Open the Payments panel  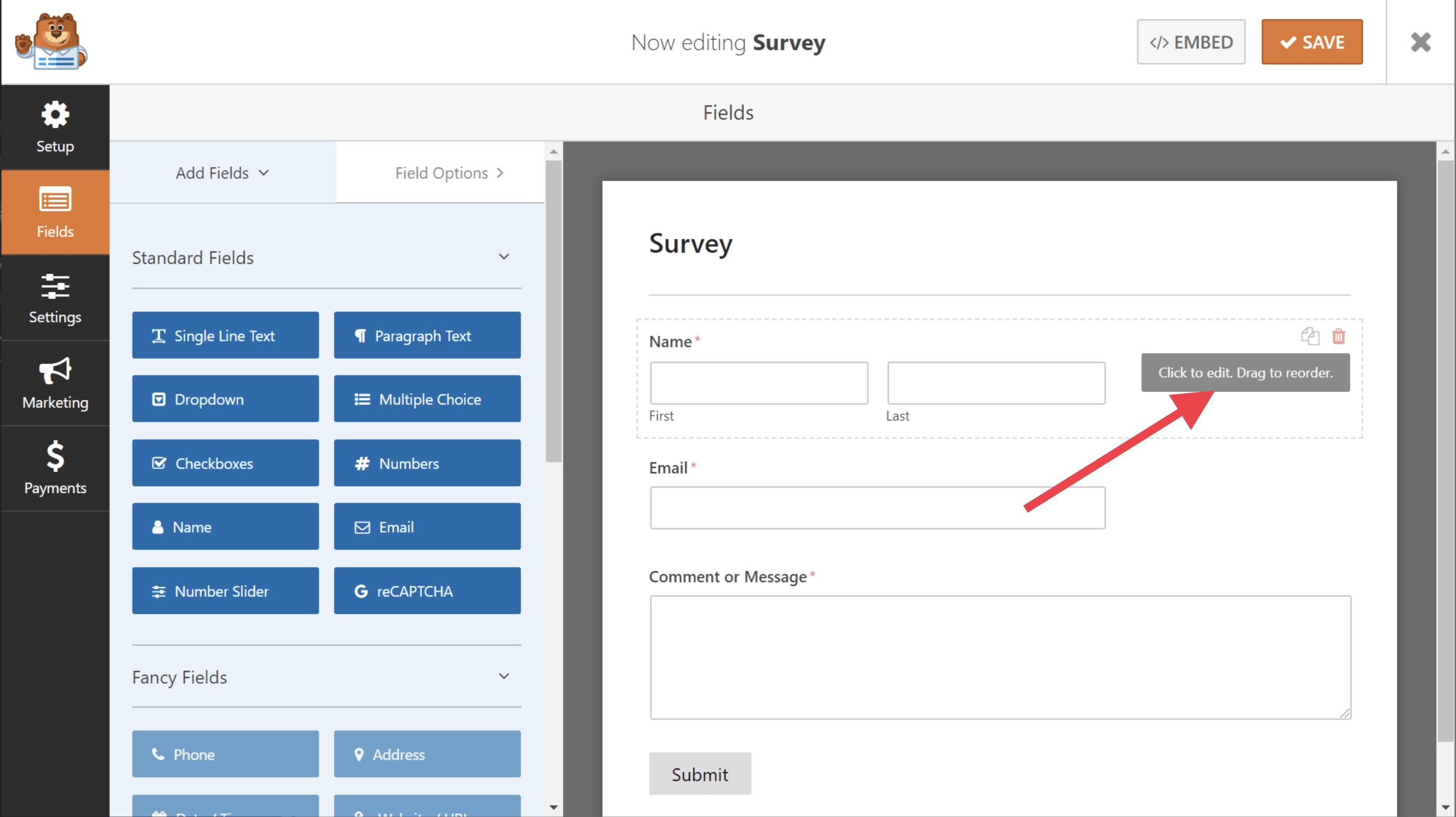pos(55,468)
